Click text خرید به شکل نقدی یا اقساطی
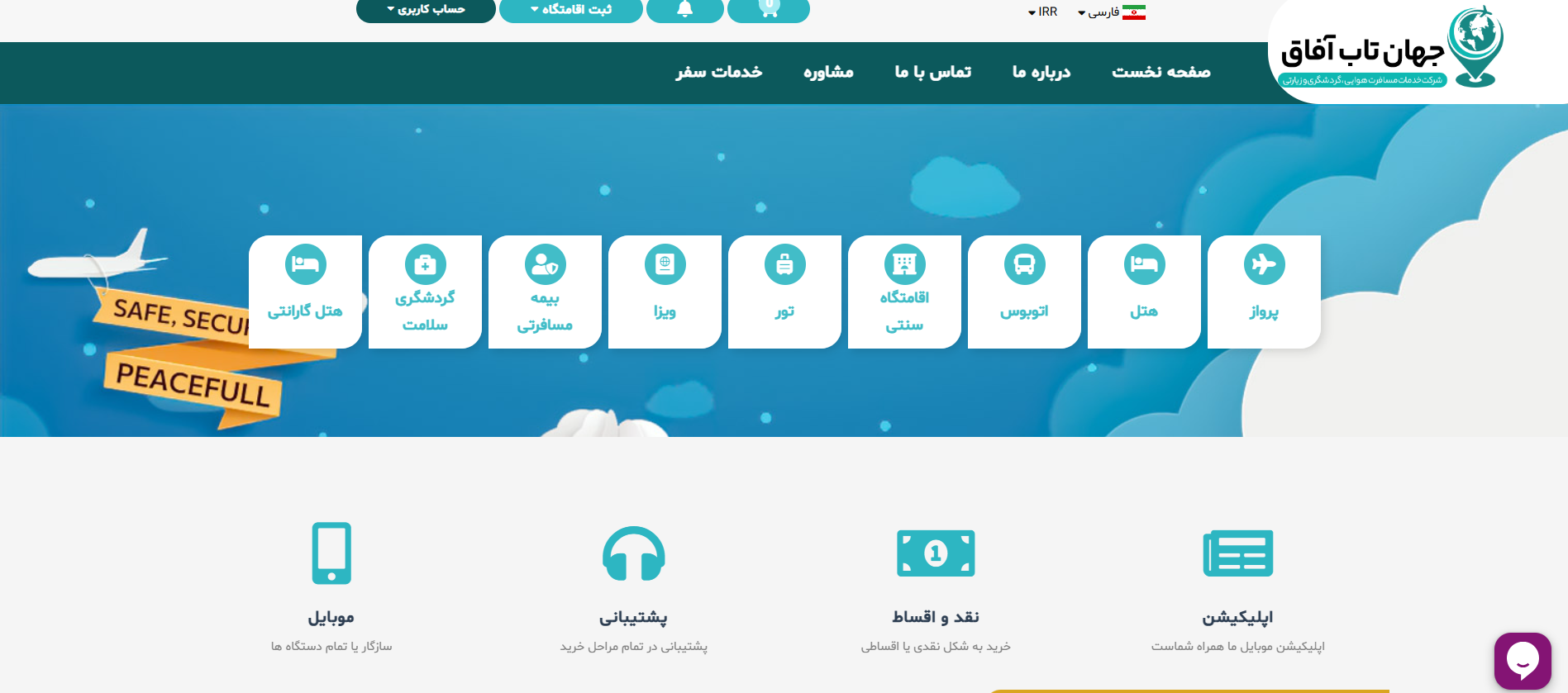 pos(936,646)
